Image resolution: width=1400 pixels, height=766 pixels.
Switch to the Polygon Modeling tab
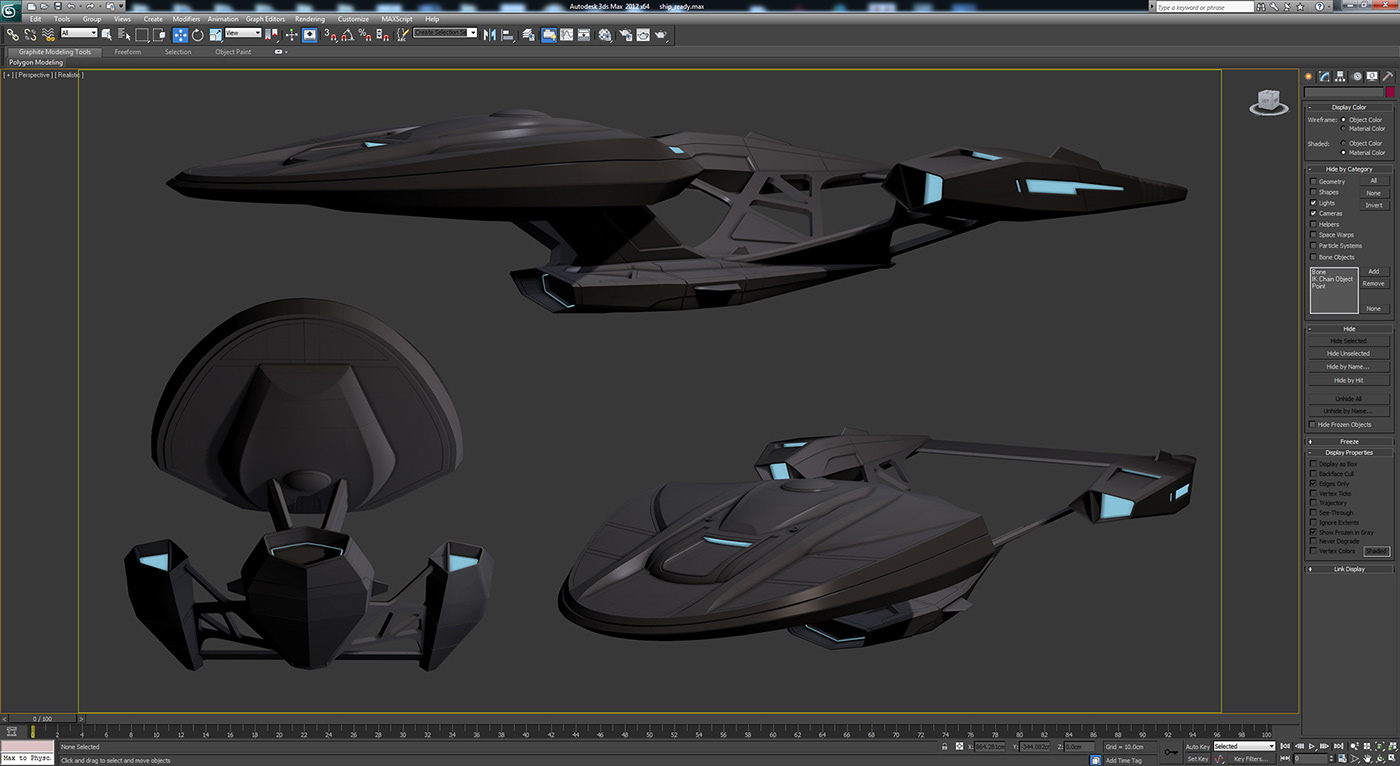tap(35, 62)
